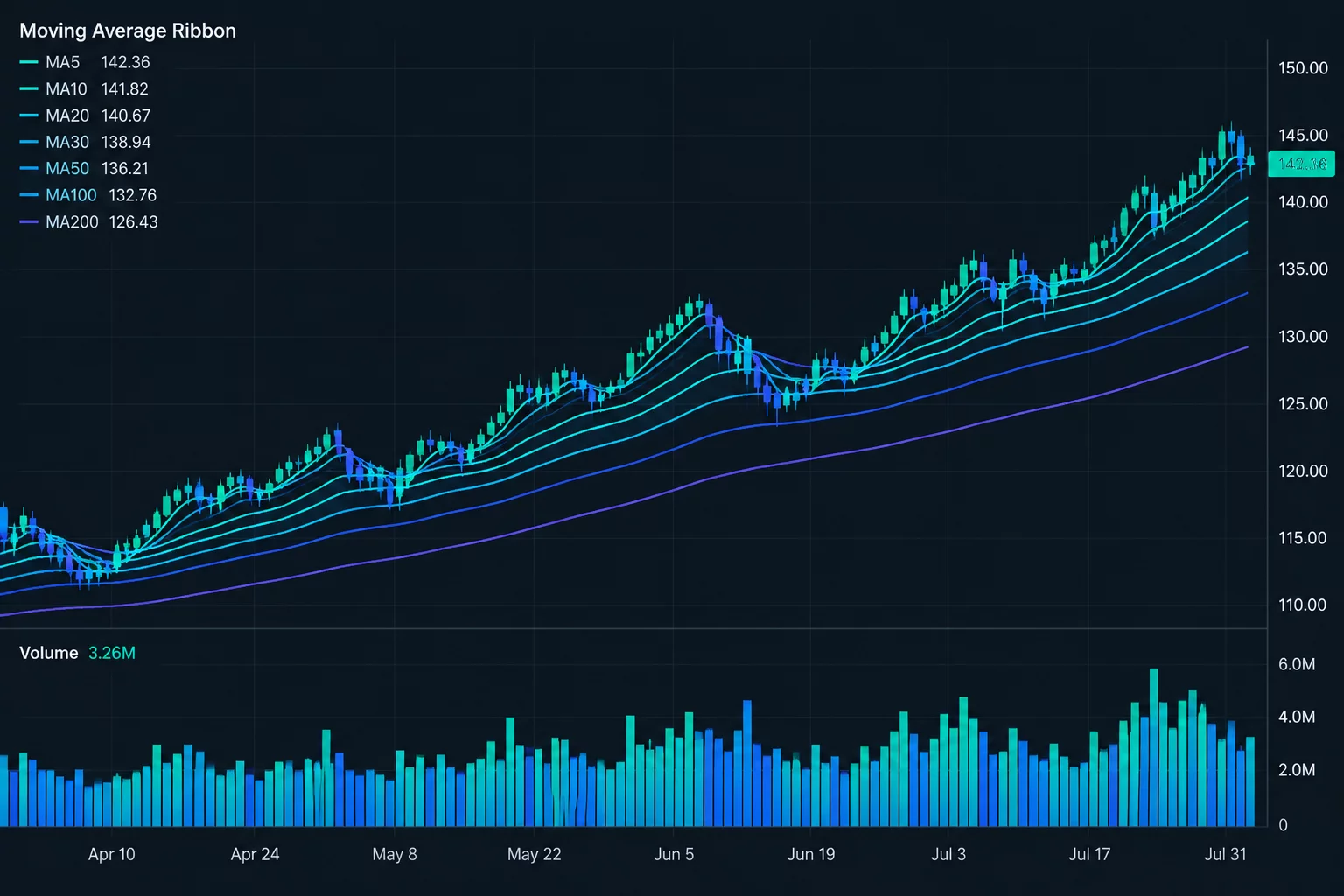Select the MA100 legend label
The image size is (1344, 896).
pos(71,195)
